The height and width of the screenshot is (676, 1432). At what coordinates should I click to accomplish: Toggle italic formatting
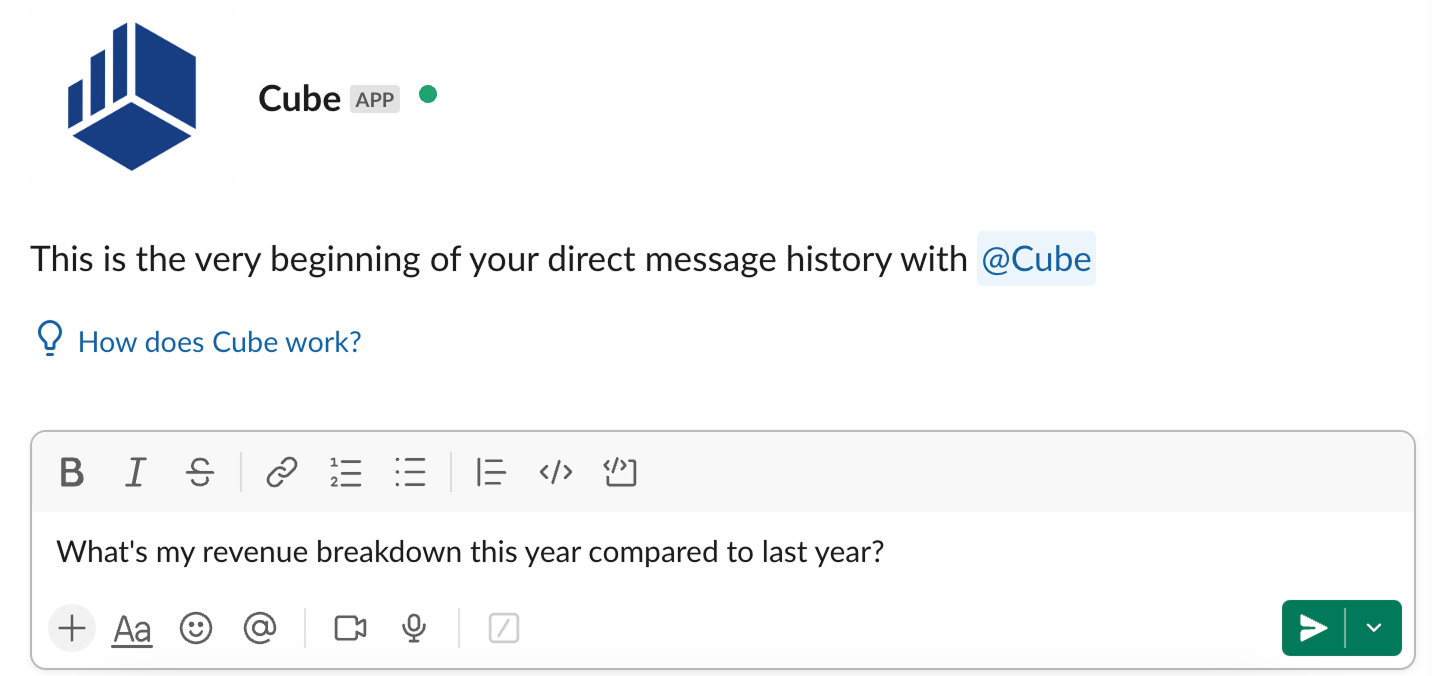(135, 472)
